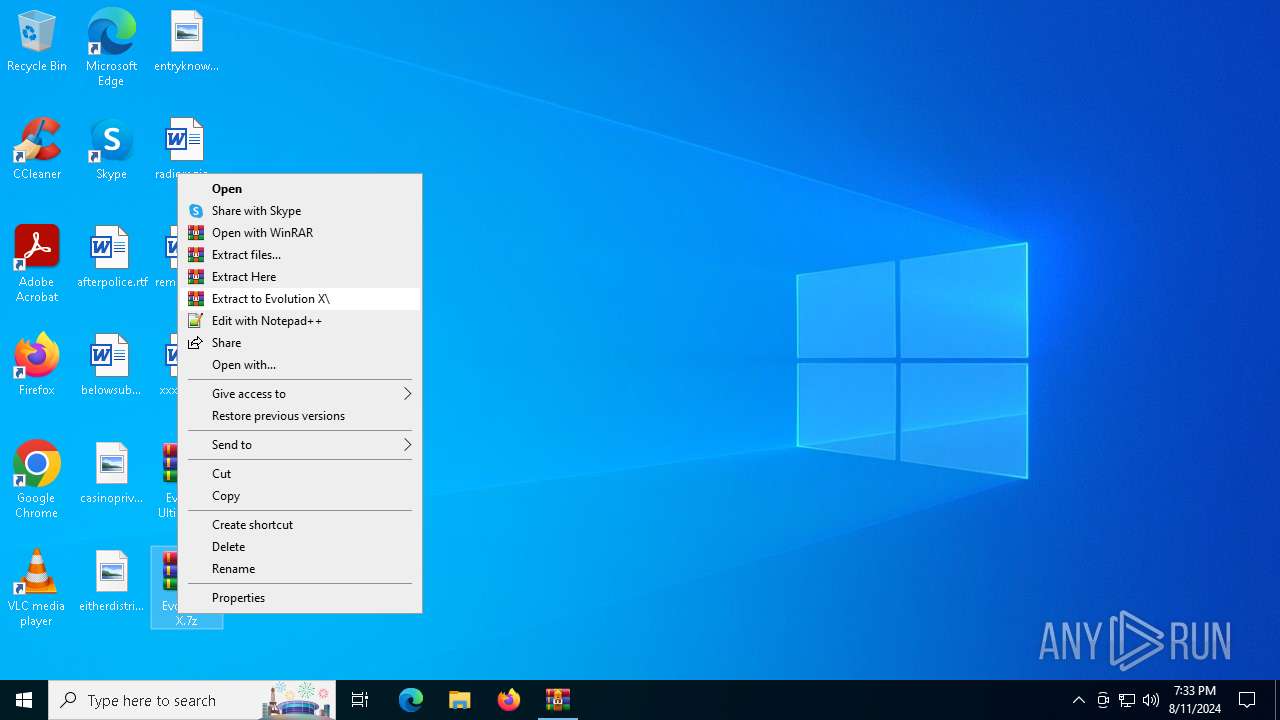Choose Extract Here option

coord(300,277)
